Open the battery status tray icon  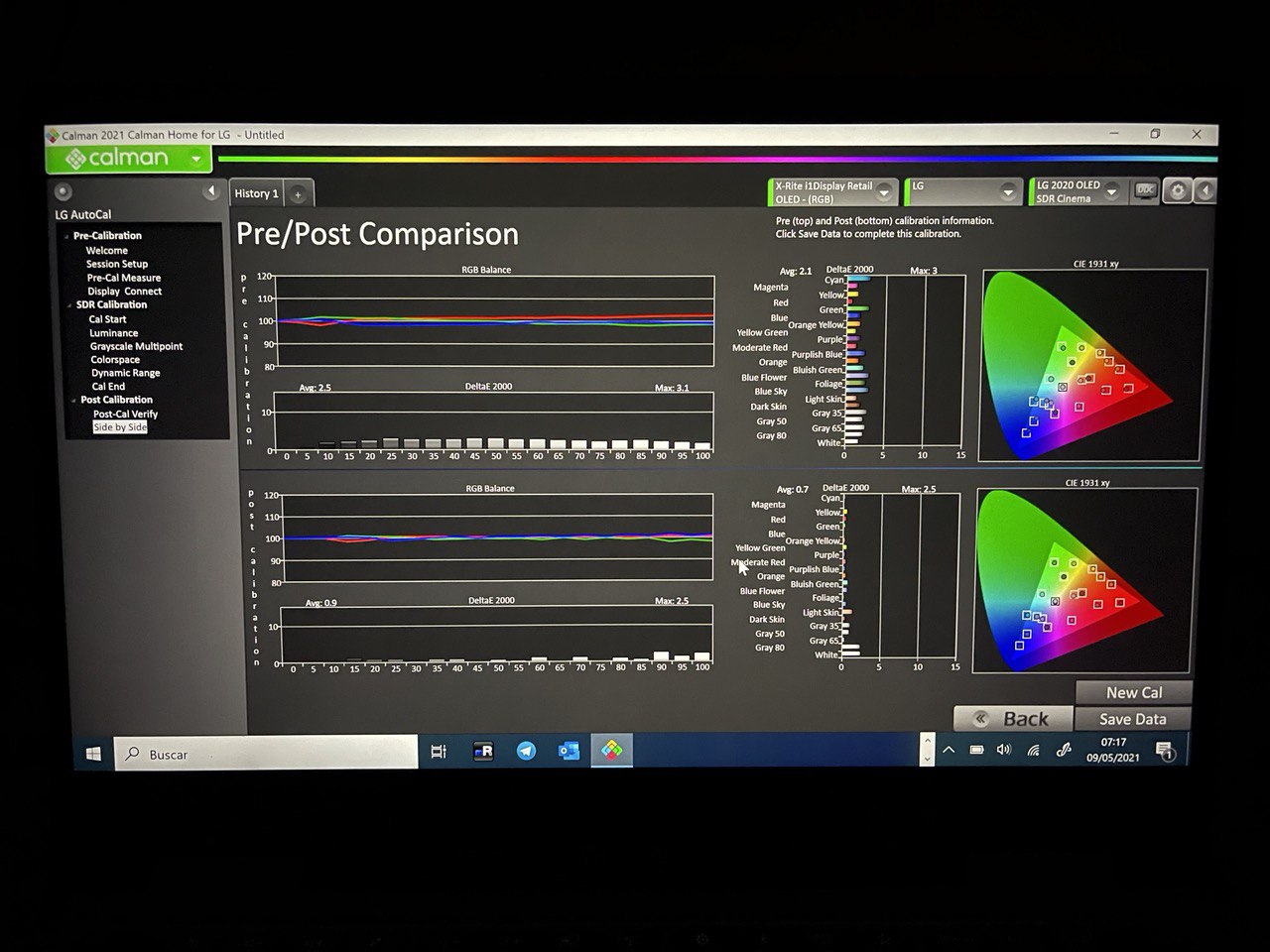977,750
